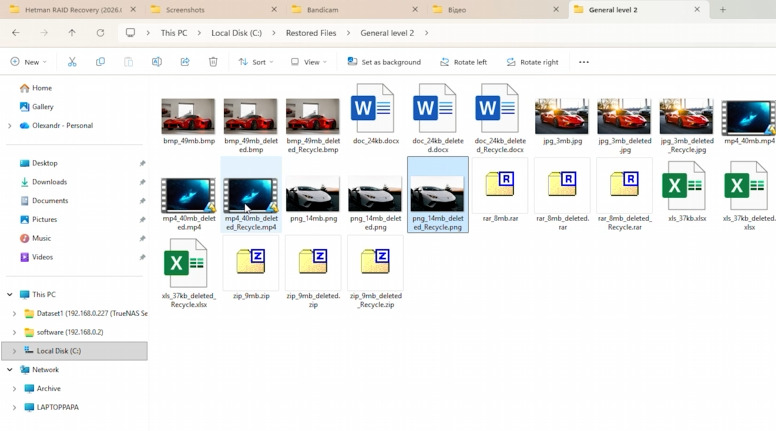The height and width of the screenshot is (431, 776).
Task: Switch to the Bandicam tab
Action: pyautogui.click(x=354, y=9)
